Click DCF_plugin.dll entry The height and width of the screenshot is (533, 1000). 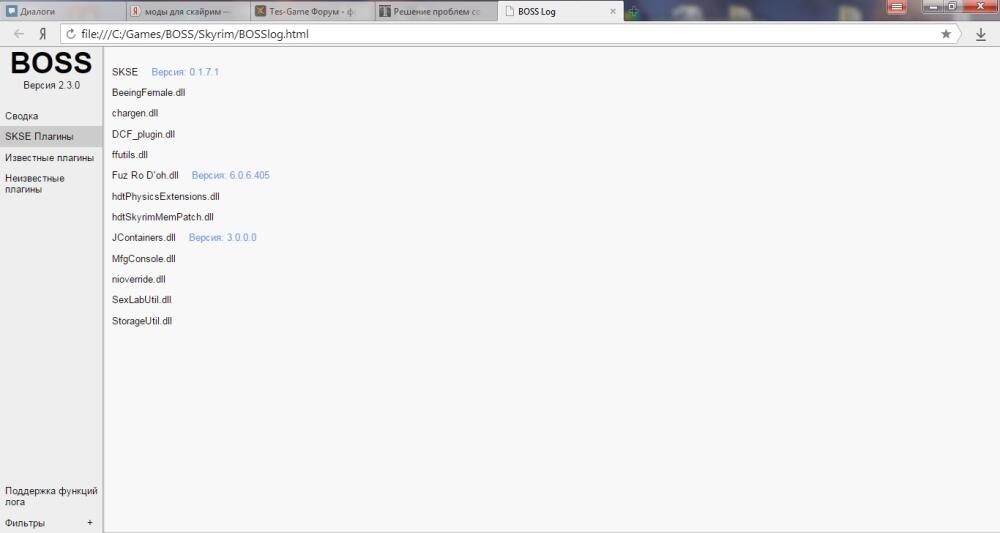[x=143, y=134]
